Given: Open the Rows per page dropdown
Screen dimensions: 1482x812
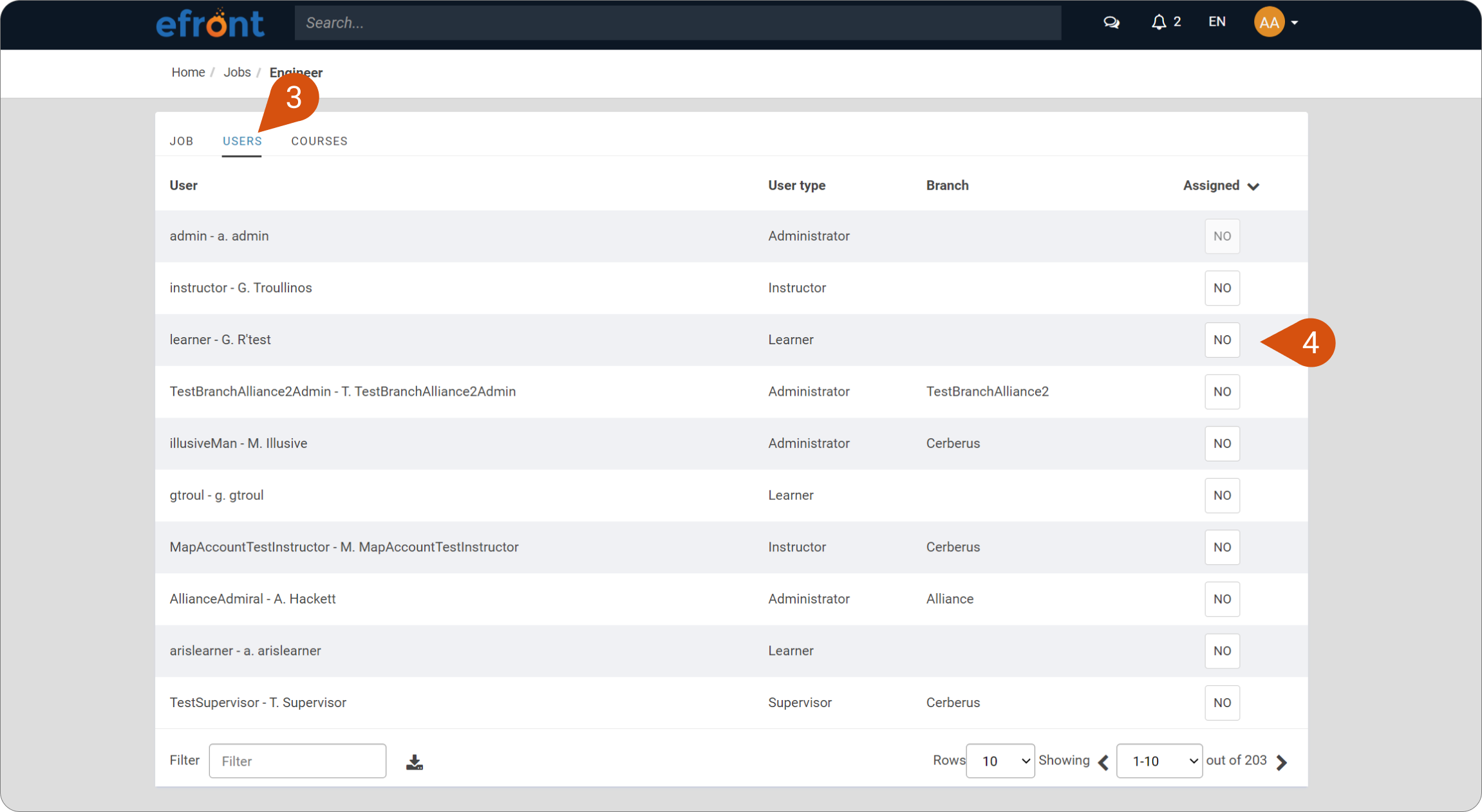Looking at the screenshot, I should tap(1000, 761).
